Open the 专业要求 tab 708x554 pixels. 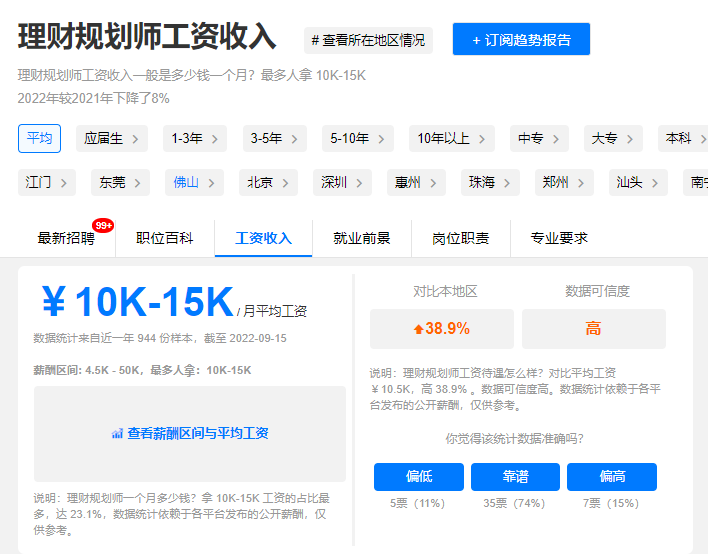559,238
